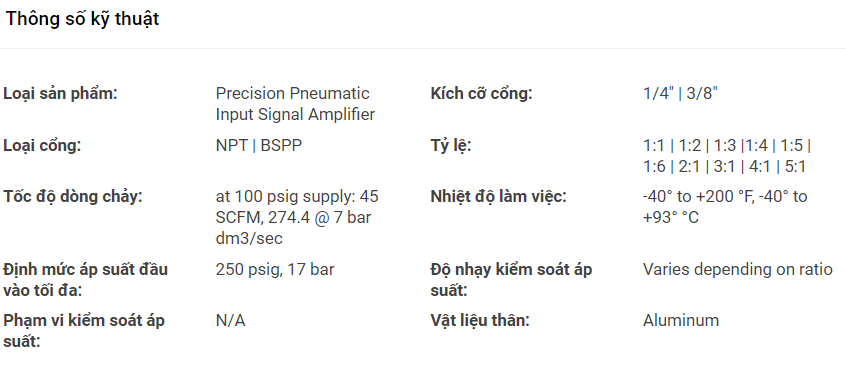846x383 pixels.
Task: Select 'Phạm vi kiểm soát áp suất:' label
Action: click(84, 331)
